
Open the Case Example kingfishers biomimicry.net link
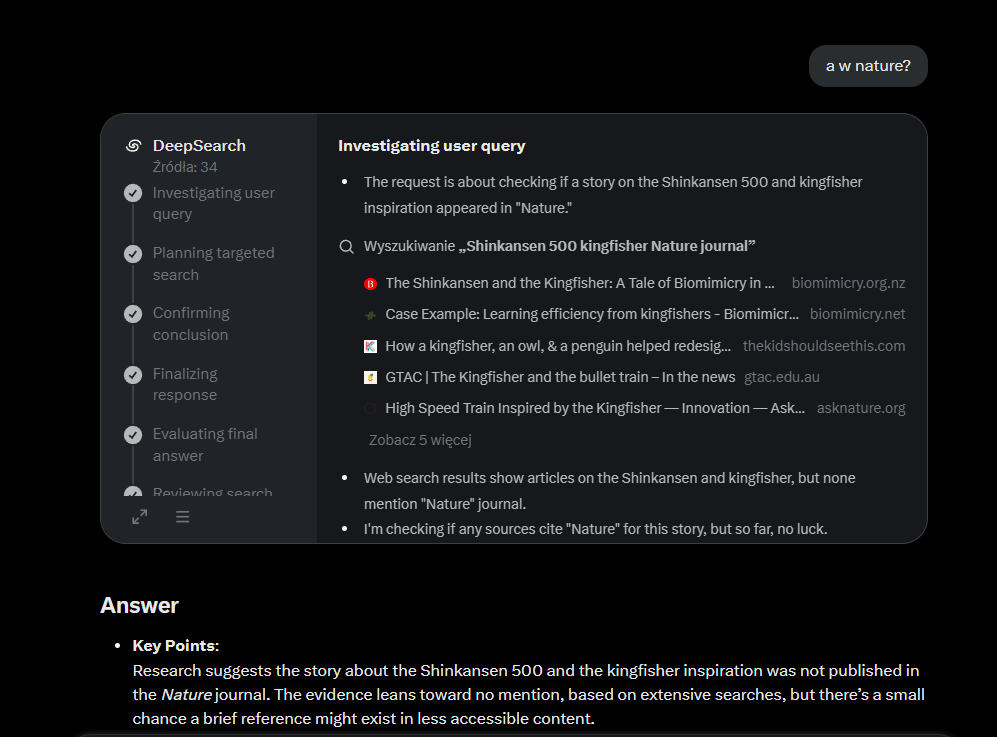[x=592, y=314]
